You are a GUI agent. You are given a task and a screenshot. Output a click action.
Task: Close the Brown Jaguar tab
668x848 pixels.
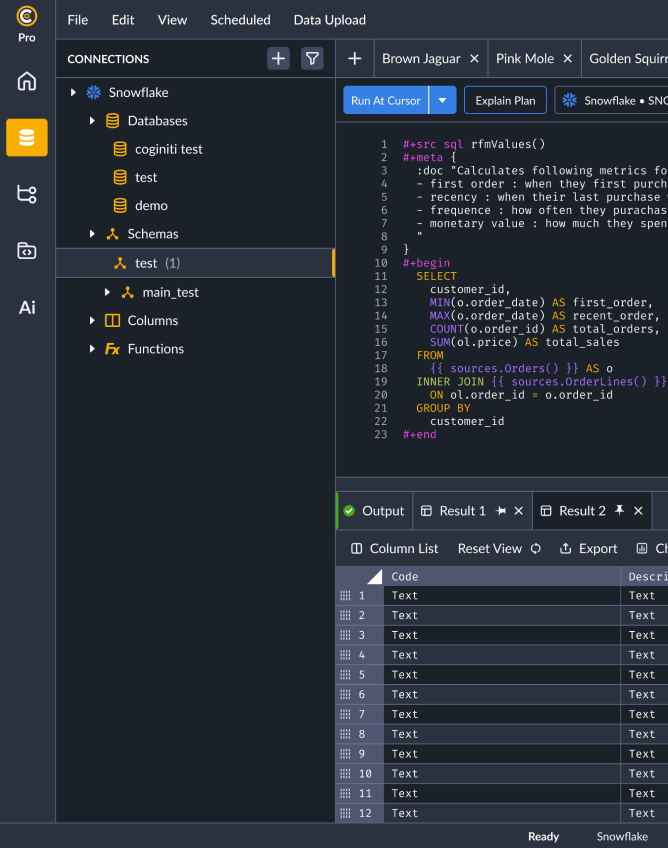[474, 59]
